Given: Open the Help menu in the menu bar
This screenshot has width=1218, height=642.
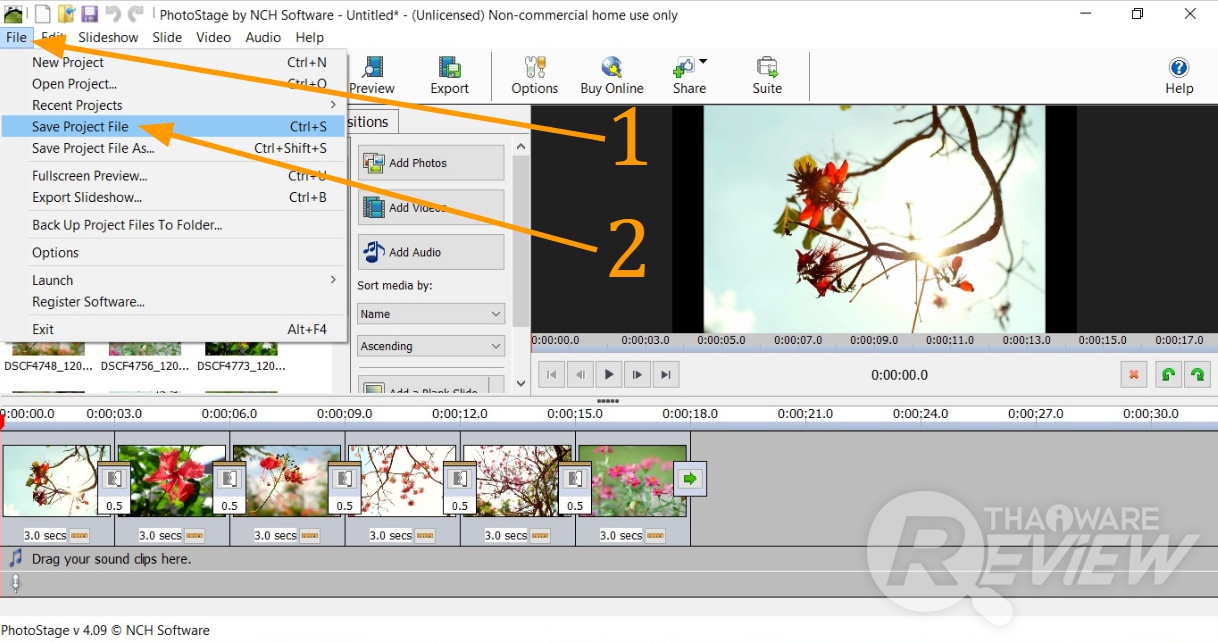Looking at the screenshot, I should tap(310, 37).
